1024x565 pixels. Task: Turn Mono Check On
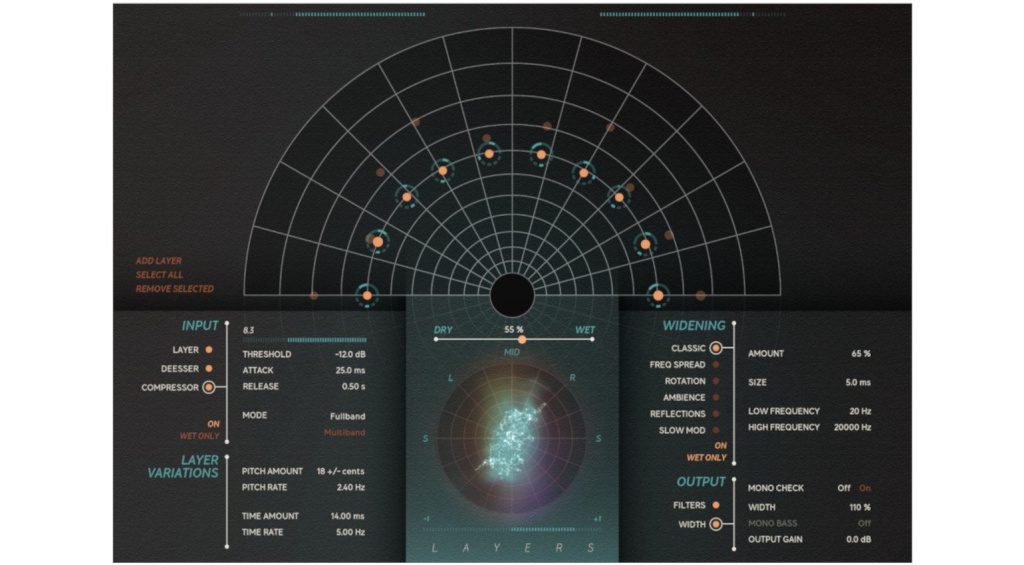coord(866,488)
